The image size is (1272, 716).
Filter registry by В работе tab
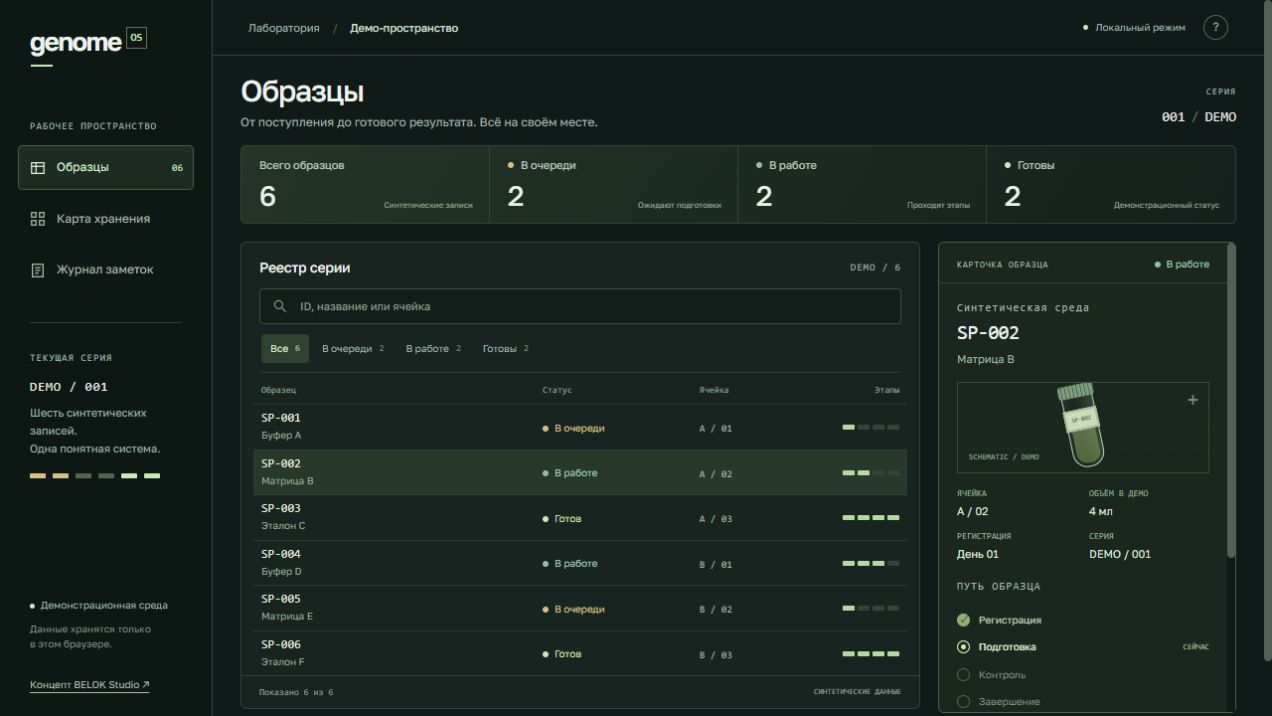click(433, 349)
